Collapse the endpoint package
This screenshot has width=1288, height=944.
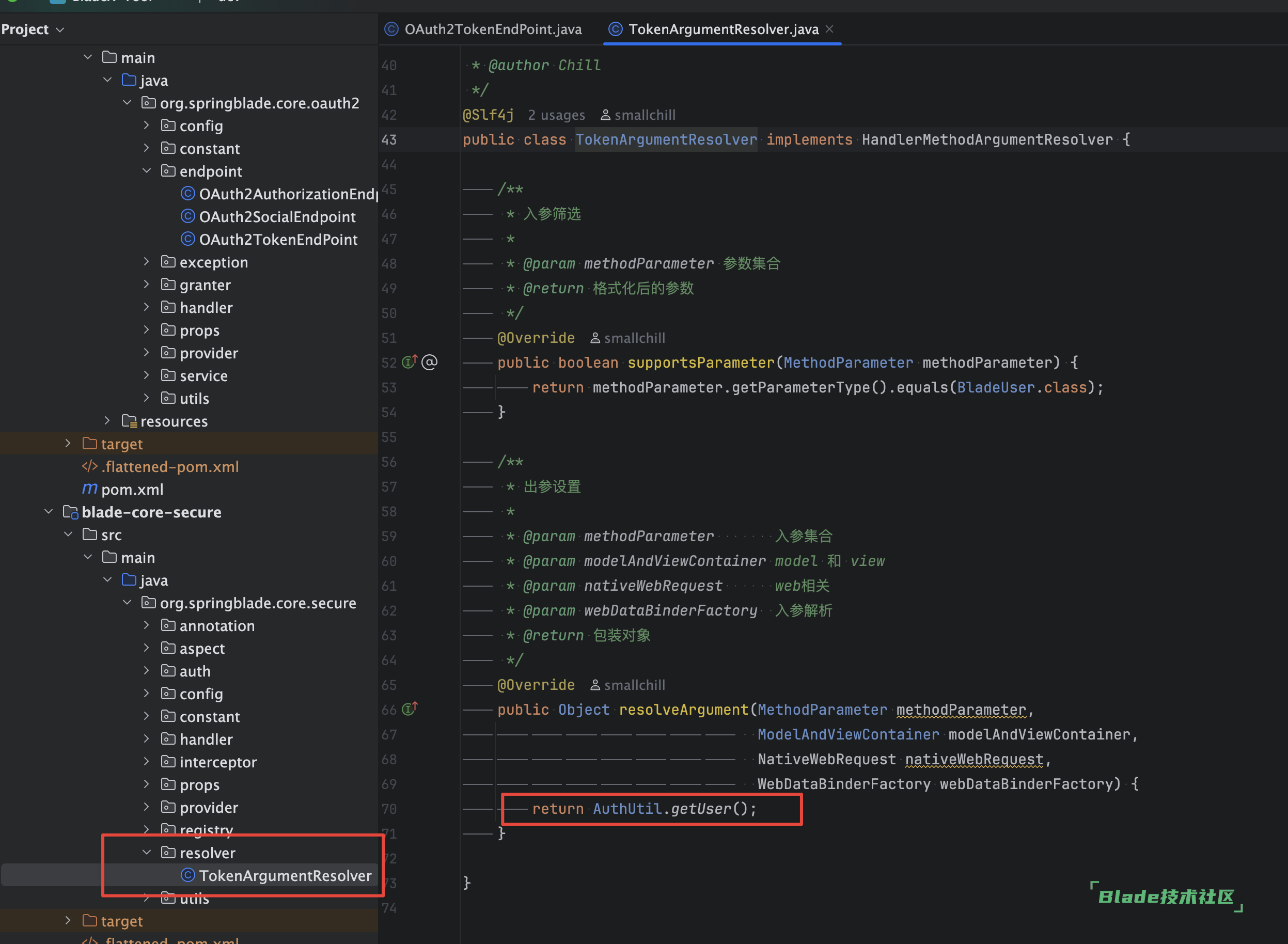tap(146, 171)
